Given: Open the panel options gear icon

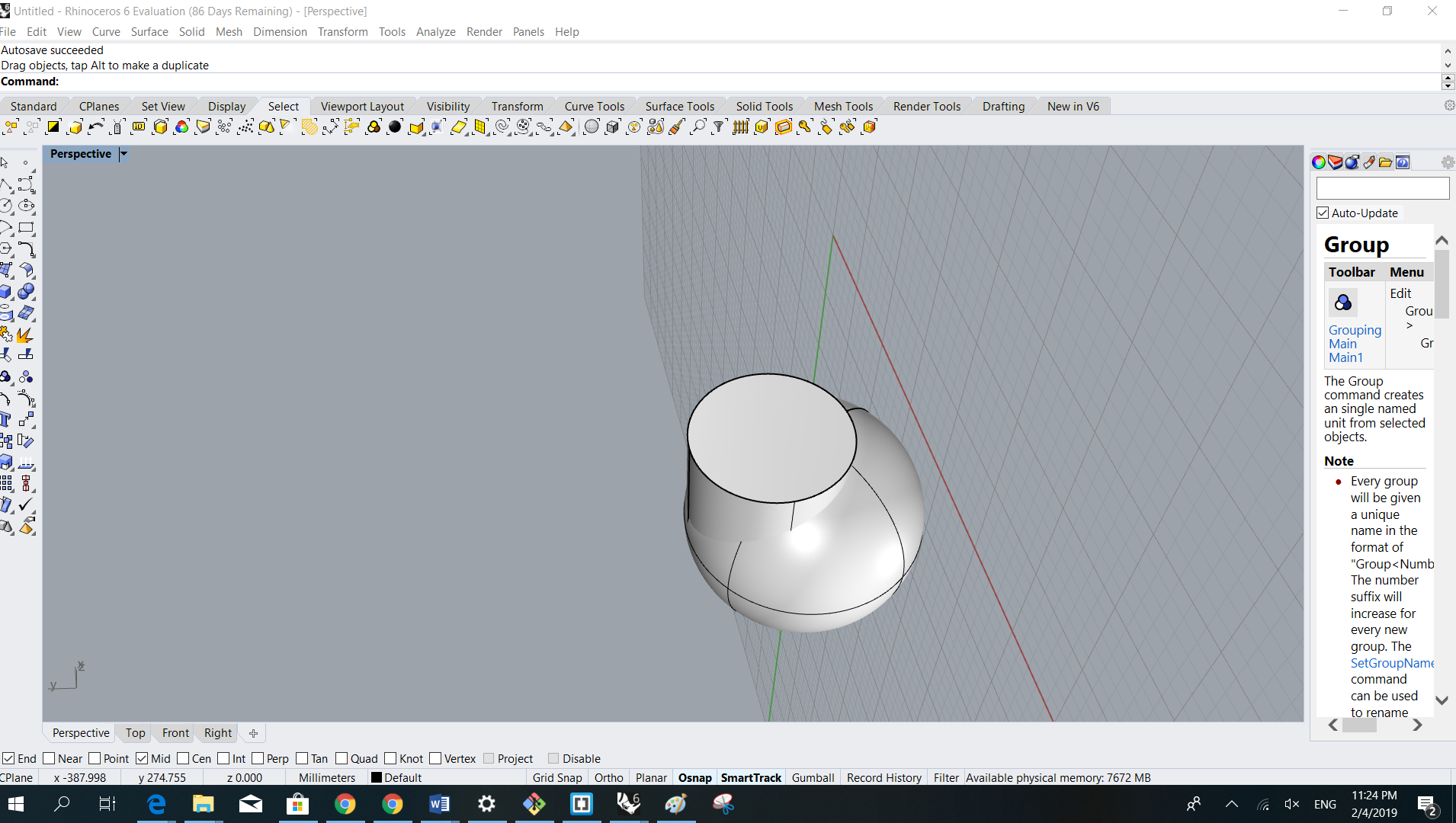Looking at the screenshot, I should 1448,162.
